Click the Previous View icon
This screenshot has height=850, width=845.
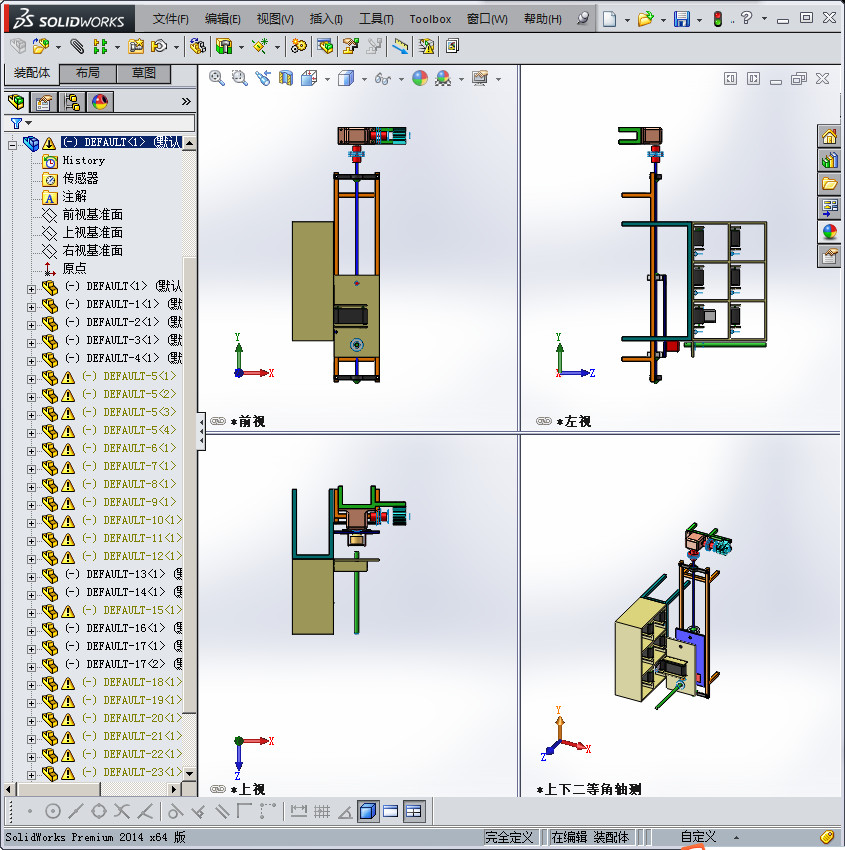263,79
